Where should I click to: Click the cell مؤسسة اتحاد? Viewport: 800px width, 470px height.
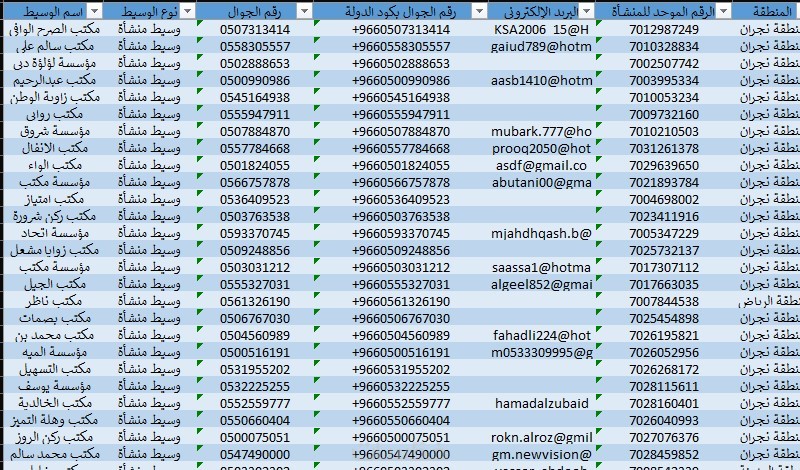pos(53,234)
